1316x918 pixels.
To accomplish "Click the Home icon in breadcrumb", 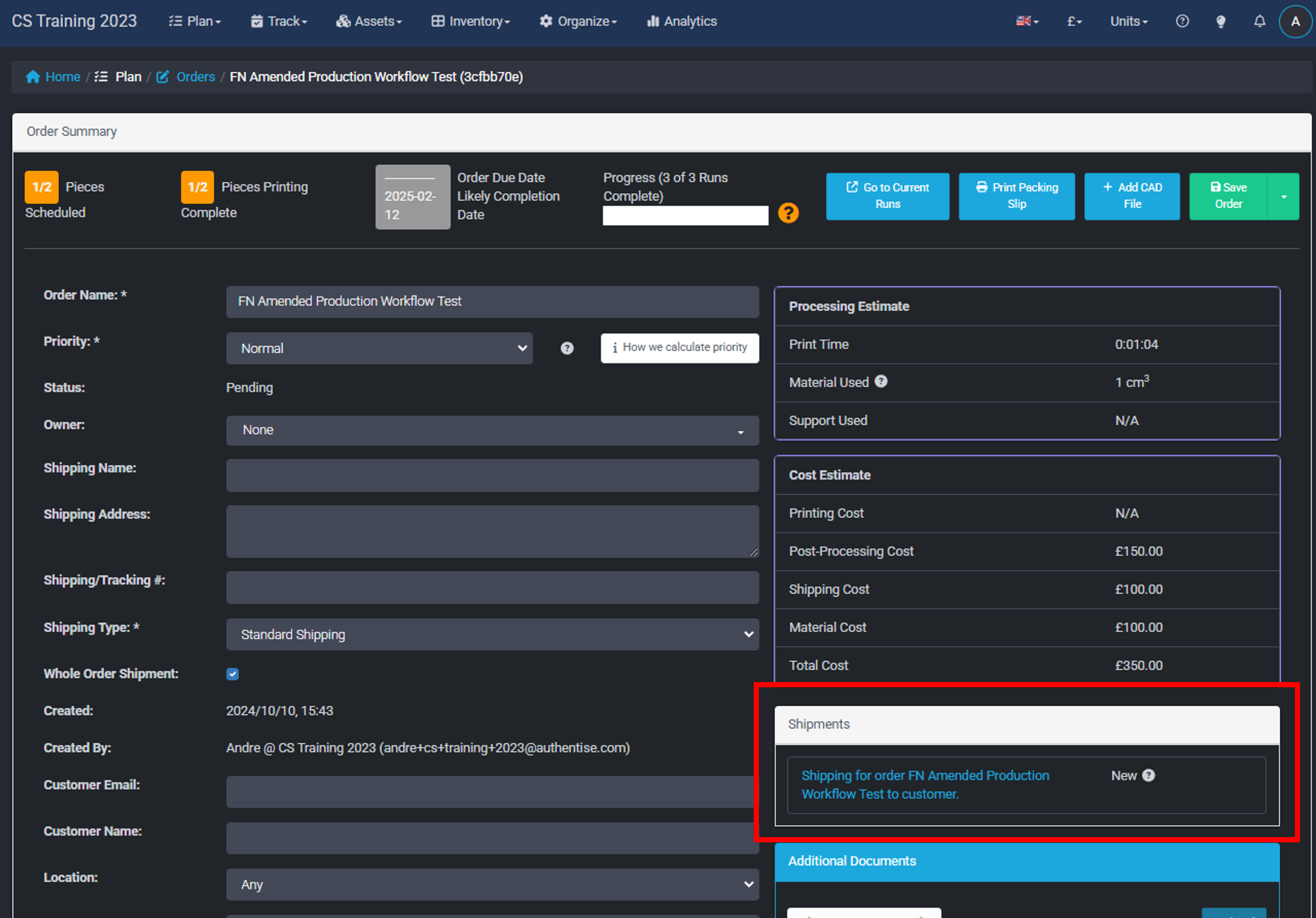I will 33,77.
